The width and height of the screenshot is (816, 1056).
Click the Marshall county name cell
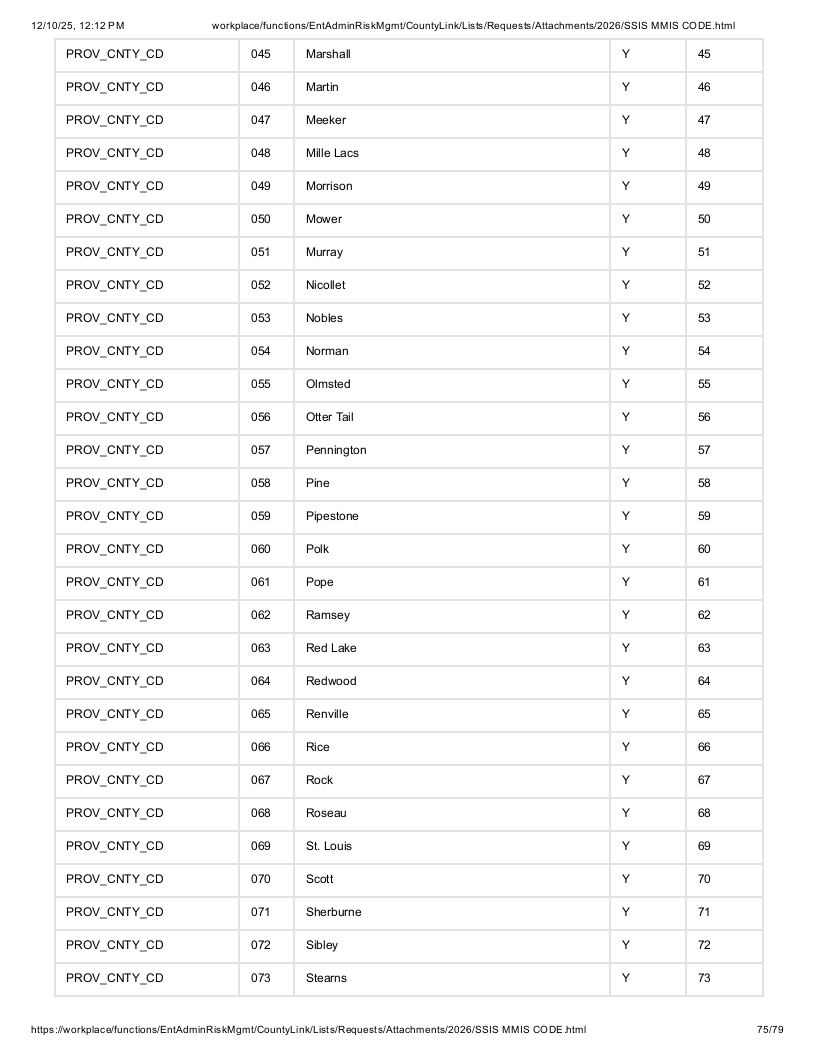coord(452,55)
